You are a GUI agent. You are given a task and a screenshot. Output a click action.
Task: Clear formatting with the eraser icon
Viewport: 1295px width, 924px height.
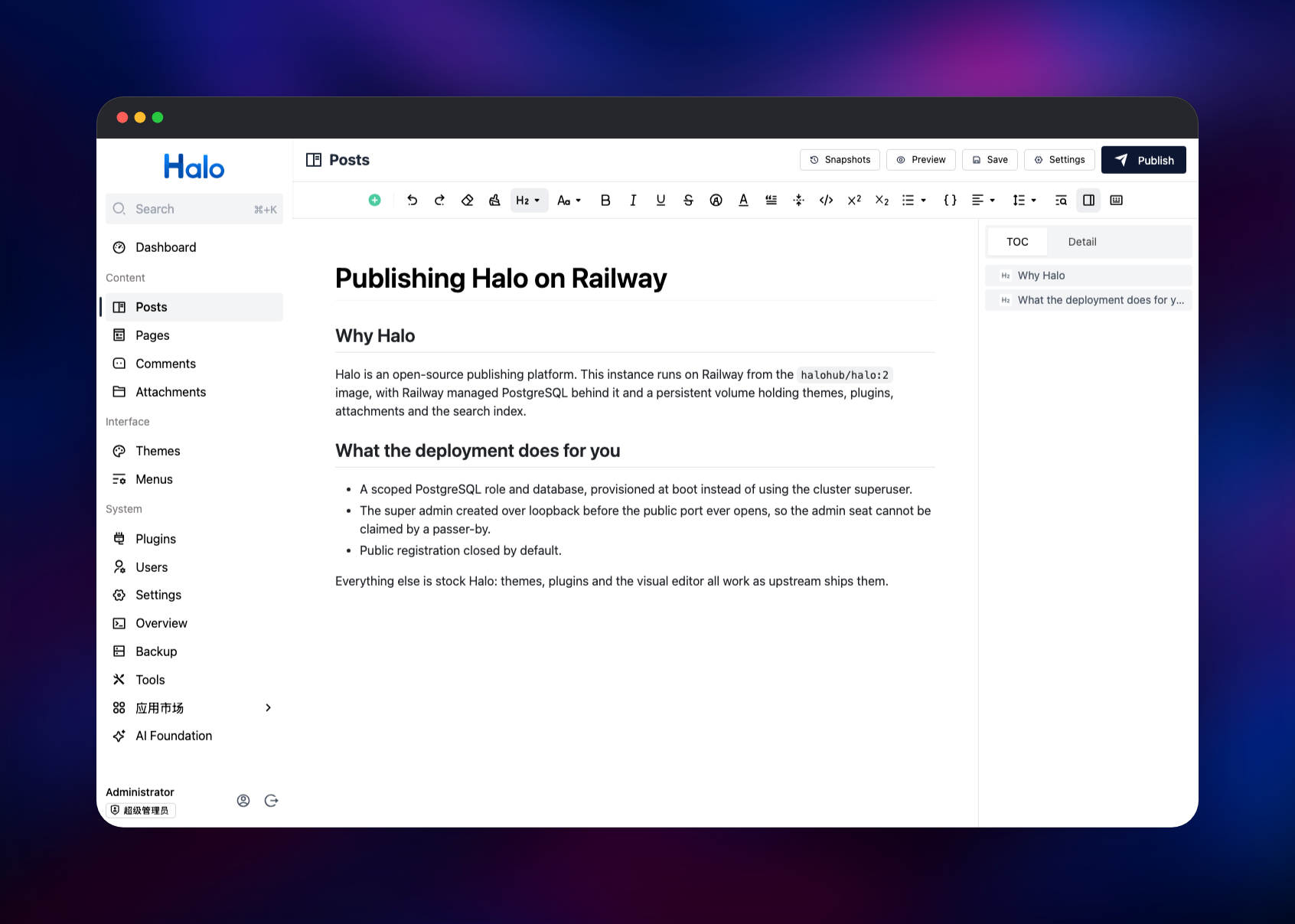point(467,200)
